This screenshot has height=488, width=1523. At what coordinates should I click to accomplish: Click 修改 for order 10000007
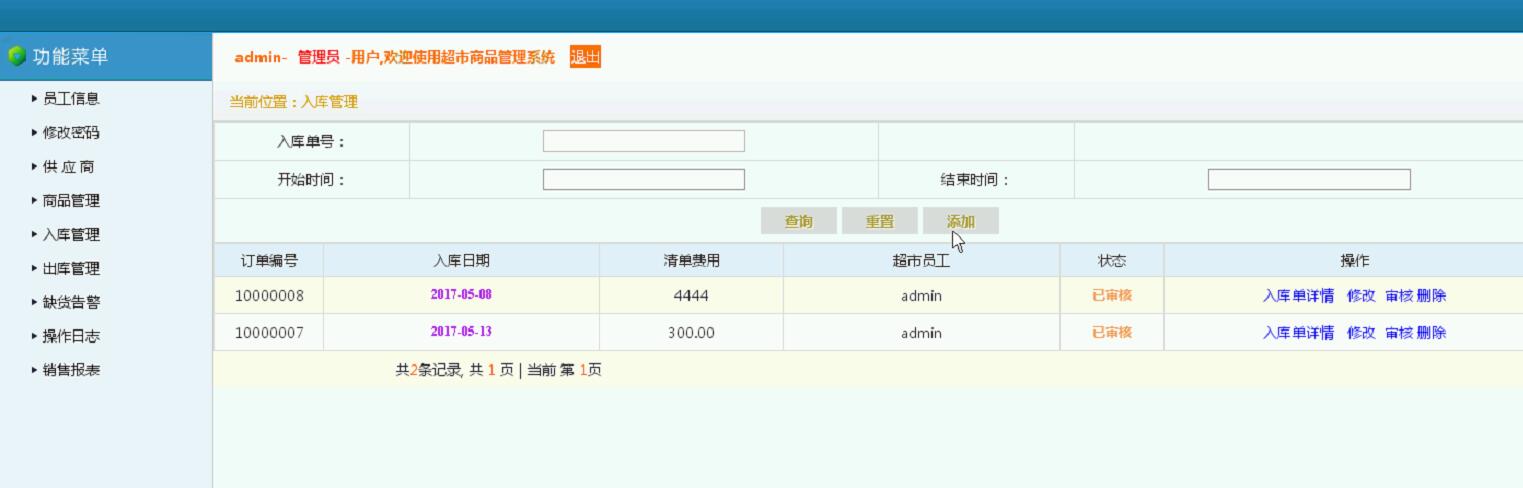[x=1361, y=333]
